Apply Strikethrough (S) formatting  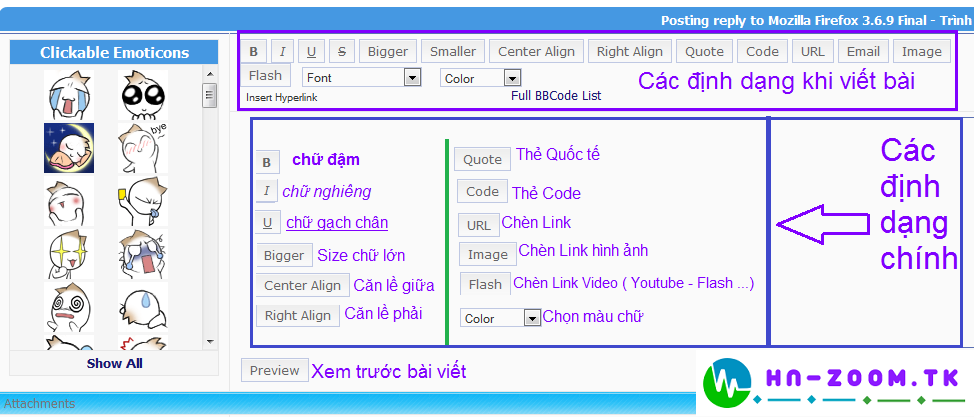coord(342,52)
